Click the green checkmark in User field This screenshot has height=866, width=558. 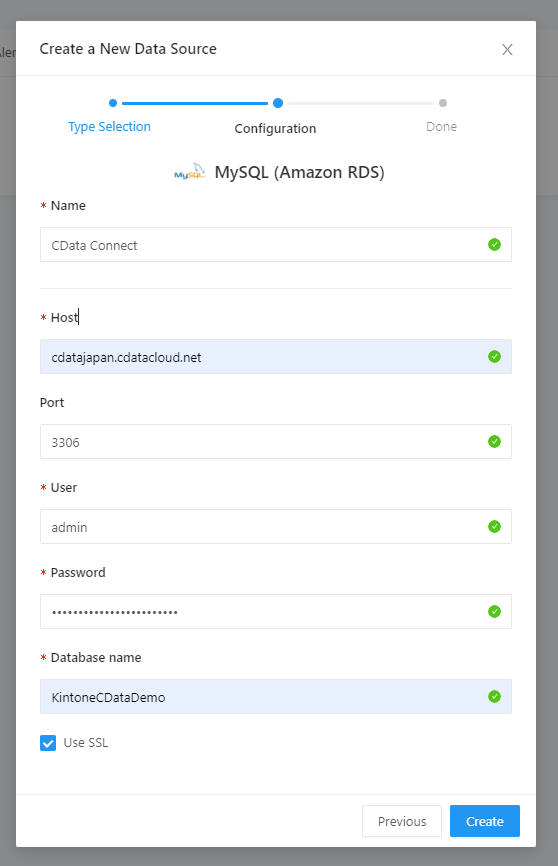point(494,527)
